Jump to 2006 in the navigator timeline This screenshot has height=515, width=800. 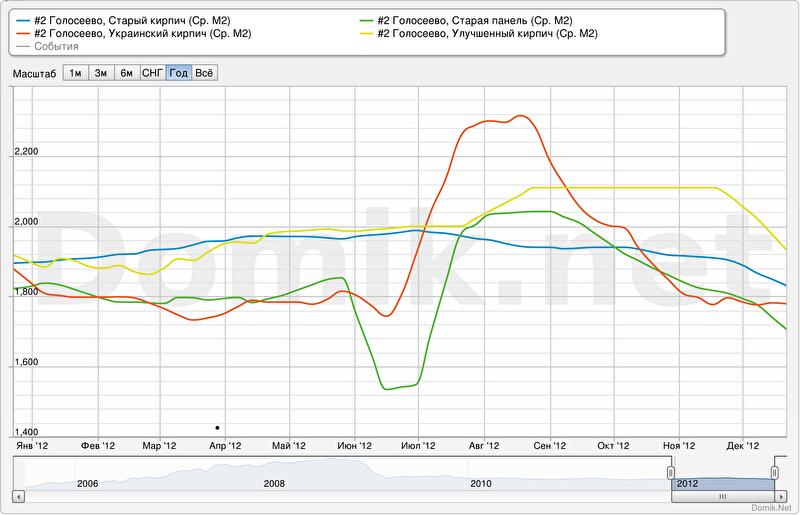(87, 483)
